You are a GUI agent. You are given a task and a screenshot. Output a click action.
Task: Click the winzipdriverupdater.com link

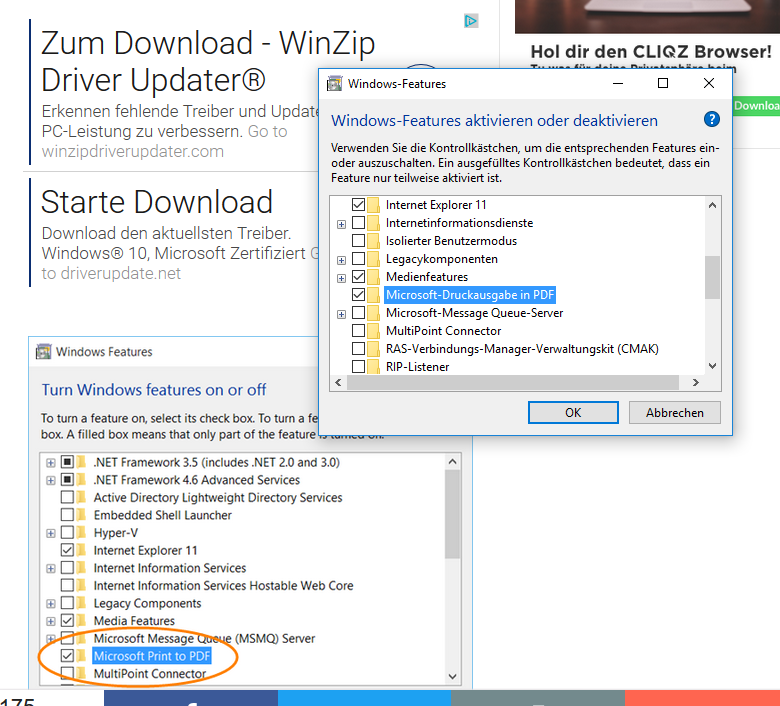click(x=133, y=151)
